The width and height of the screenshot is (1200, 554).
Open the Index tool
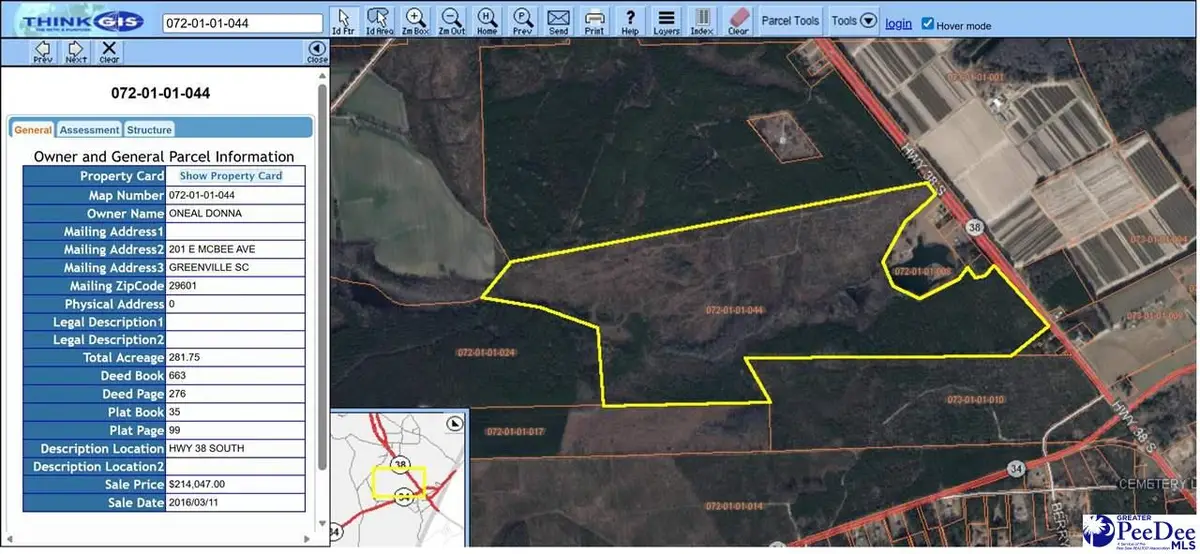702,20
